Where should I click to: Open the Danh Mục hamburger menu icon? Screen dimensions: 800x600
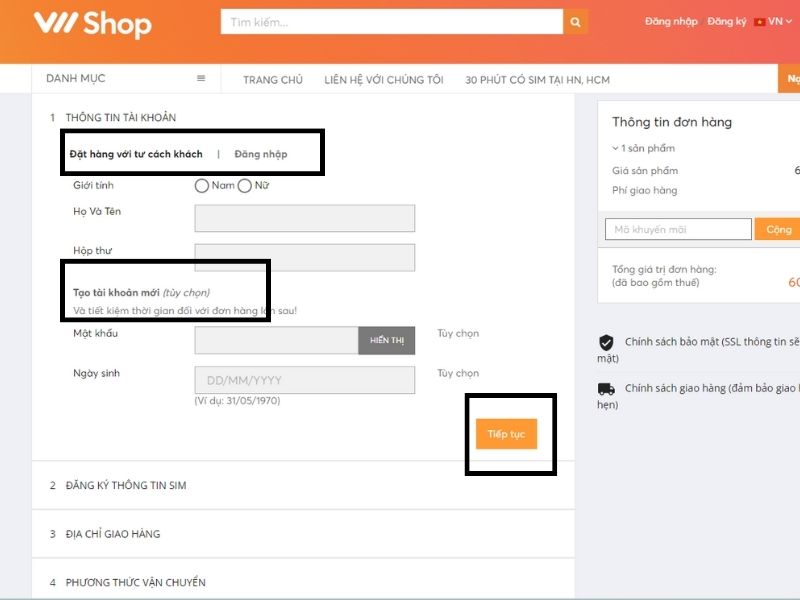click(x=201, y=79)
